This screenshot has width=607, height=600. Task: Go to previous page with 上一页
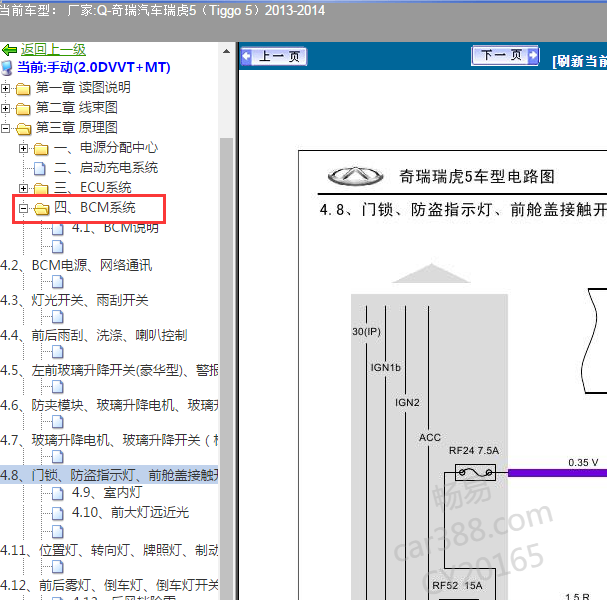pos(274,57)
